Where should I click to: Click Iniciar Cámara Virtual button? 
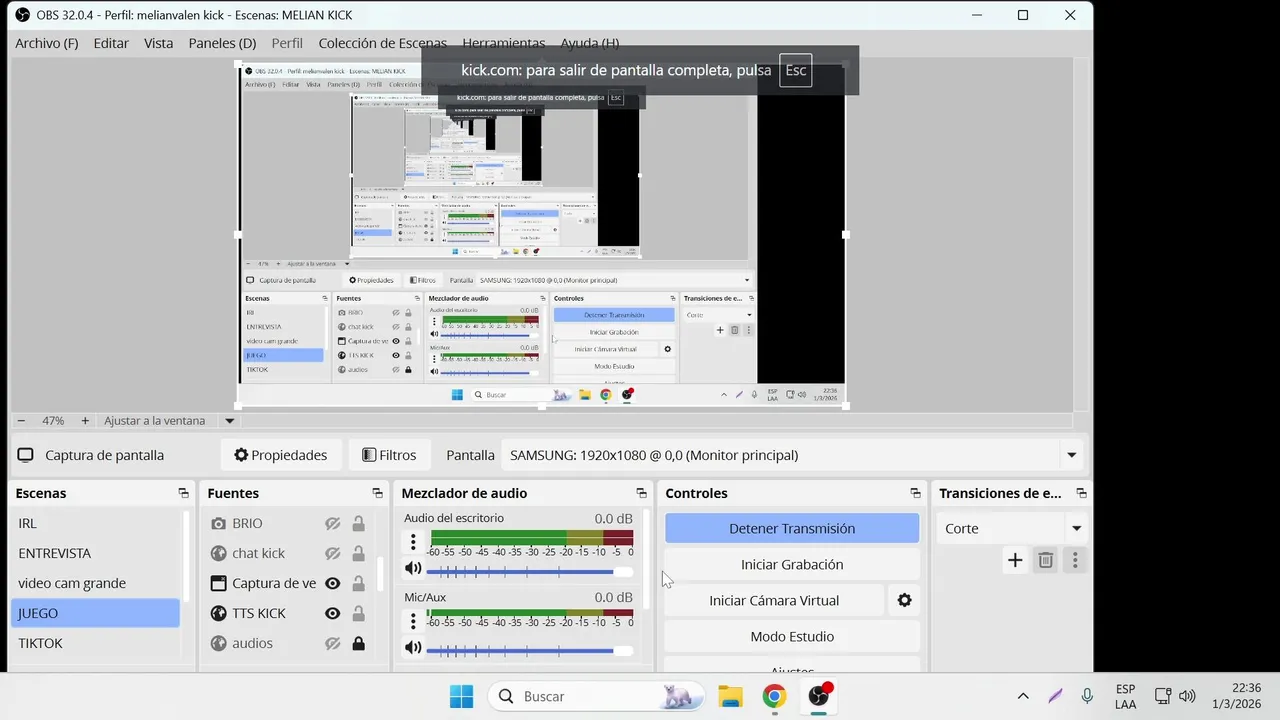[x=774, y=600]
